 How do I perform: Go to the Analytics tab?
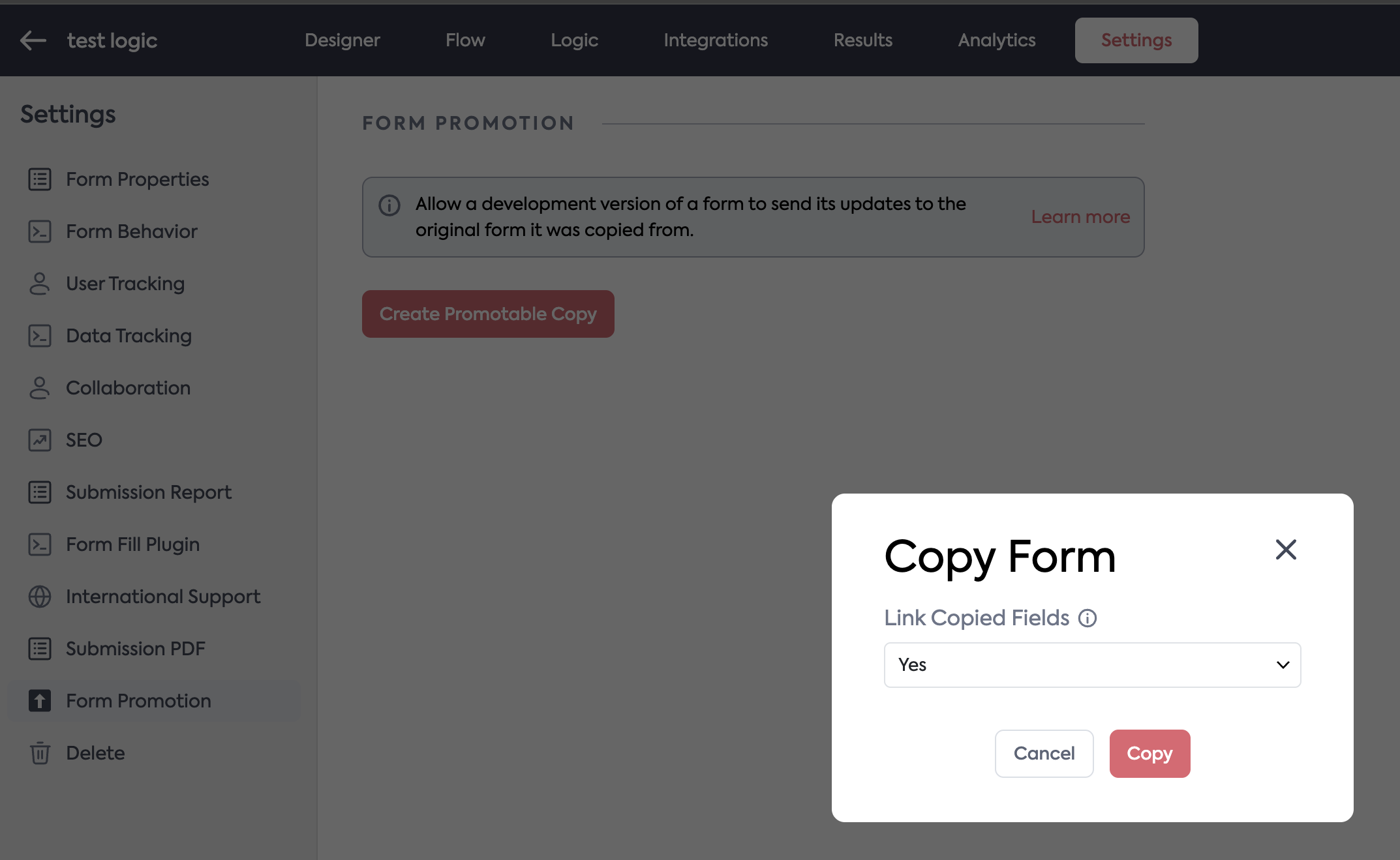pyautogui.click(x=996, y=40)
